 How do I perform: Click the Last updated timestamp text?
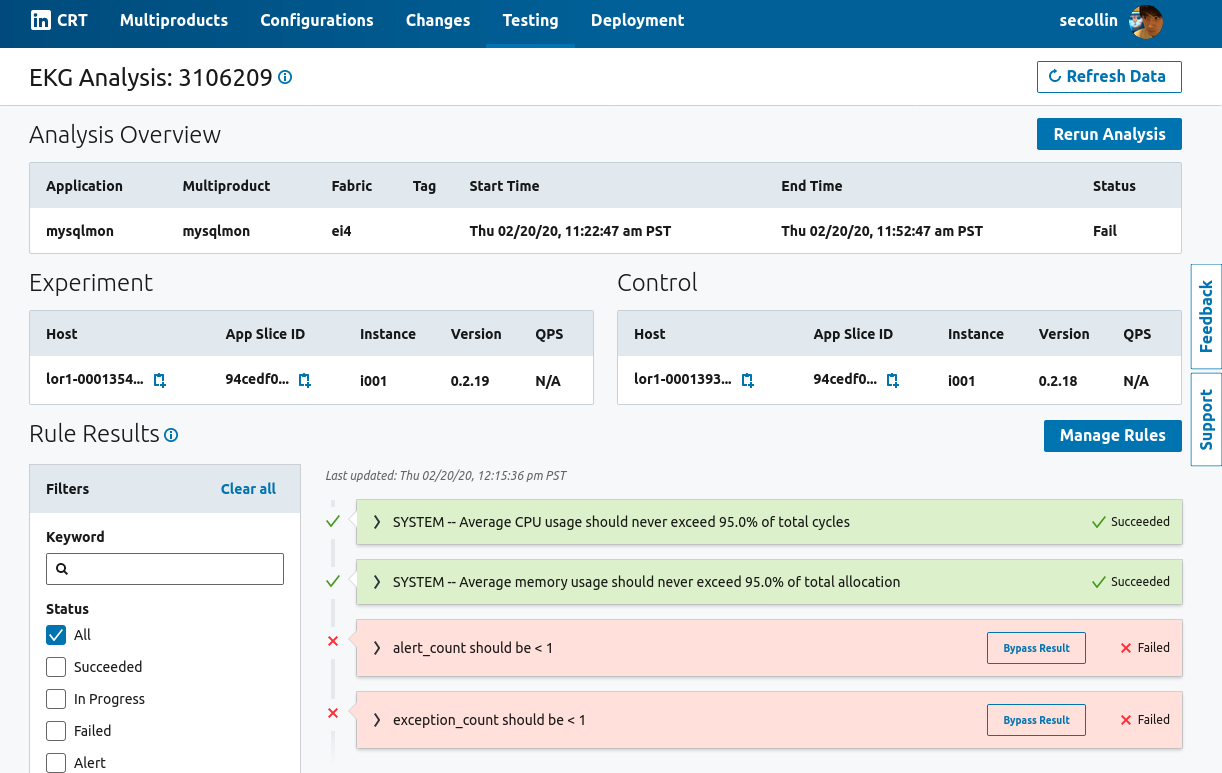[x=446, y=476]
